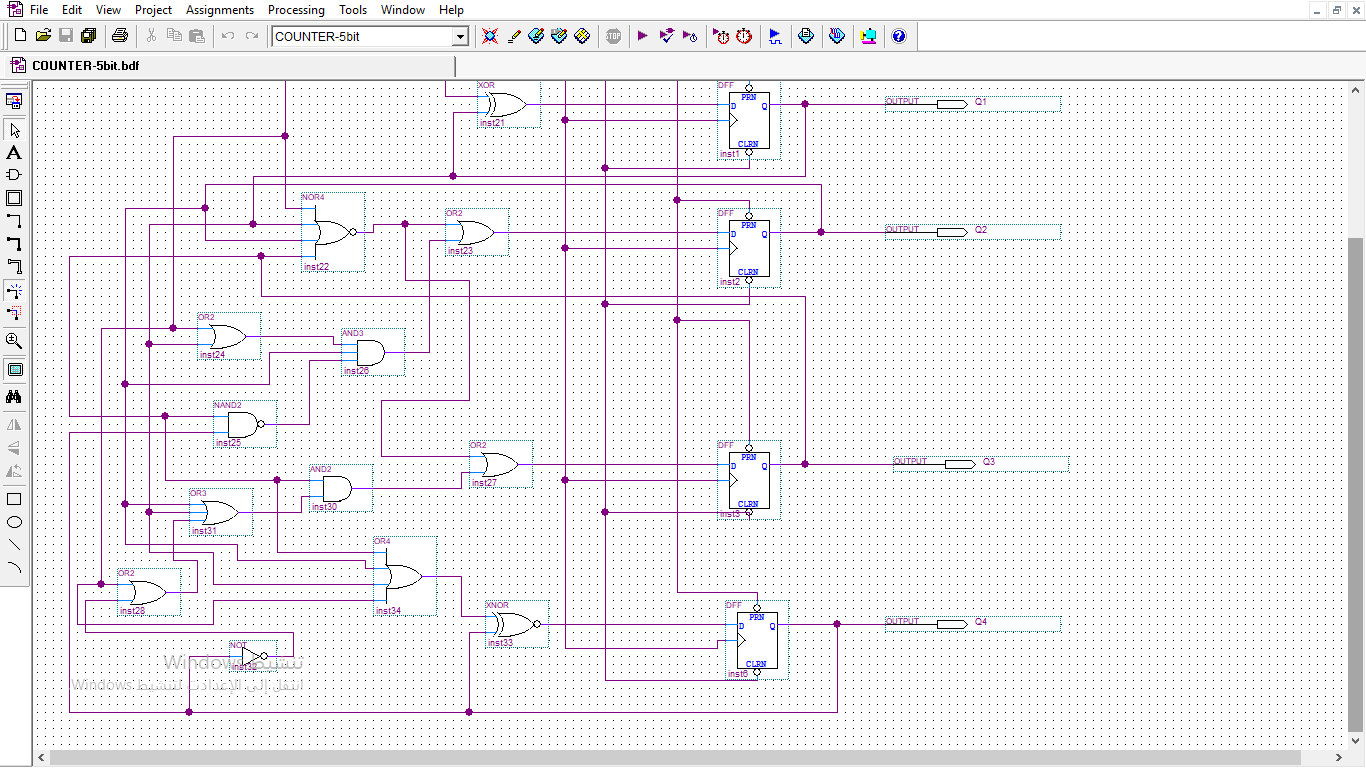This screenshot has height=768, width=1366.
Task: Open Find with binoculars icon
Action: click(x=14, y=397)
